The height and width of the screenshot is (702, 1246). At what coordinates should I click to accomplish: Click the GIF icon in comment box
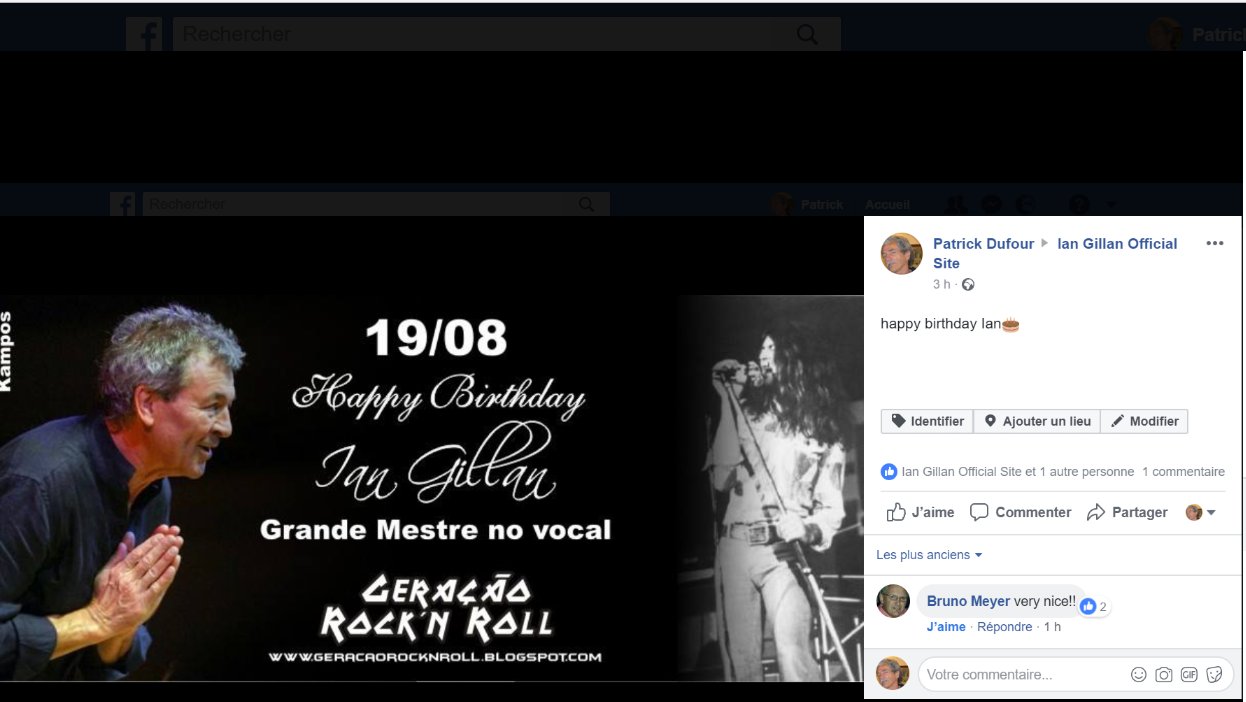pyautogui.click(x=1189, y=674)
